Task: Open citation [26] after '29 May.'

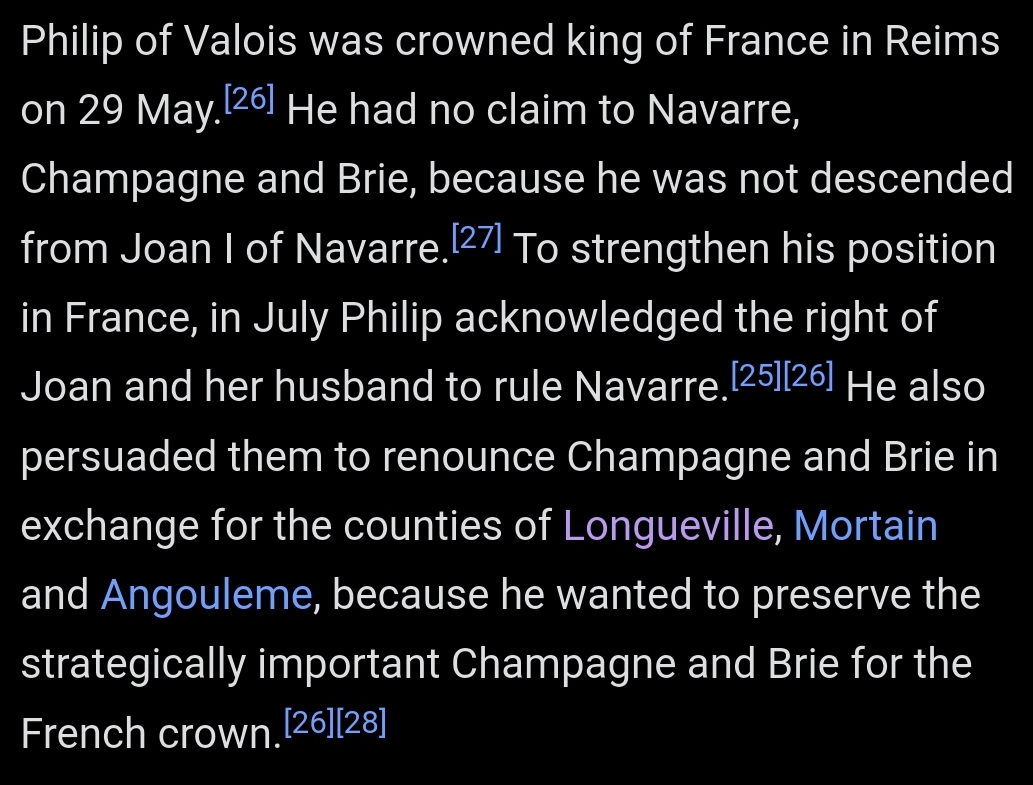Action: (249, 99)
